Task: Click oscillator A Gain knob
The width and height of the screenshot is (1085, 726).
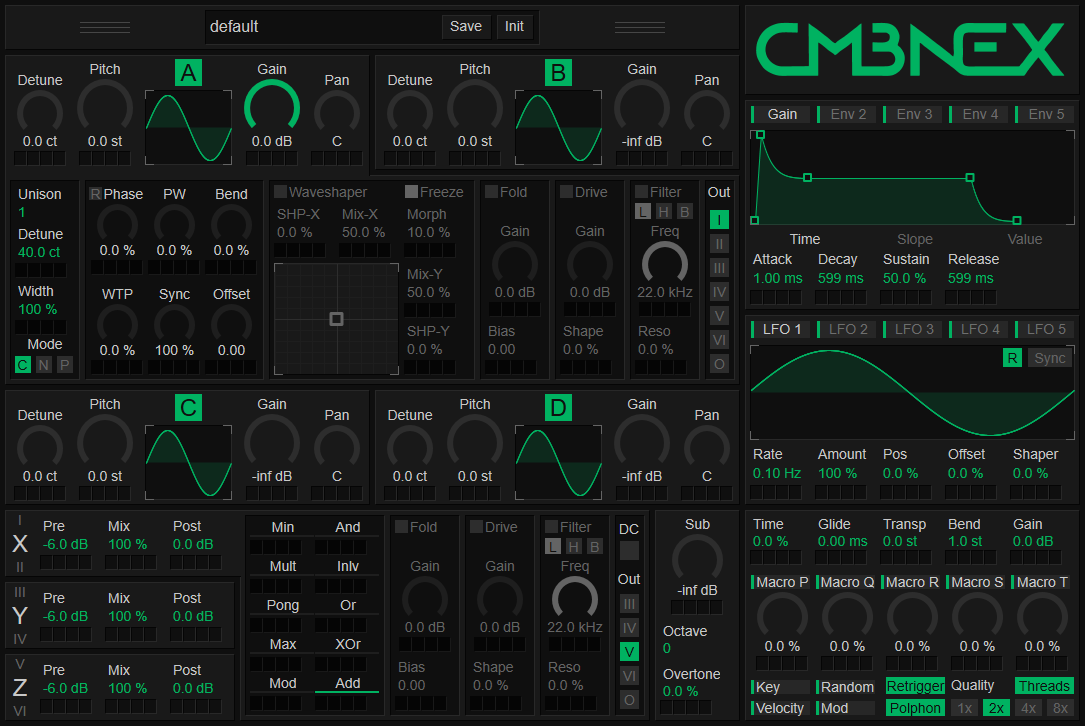Action: tap(272, 107)
